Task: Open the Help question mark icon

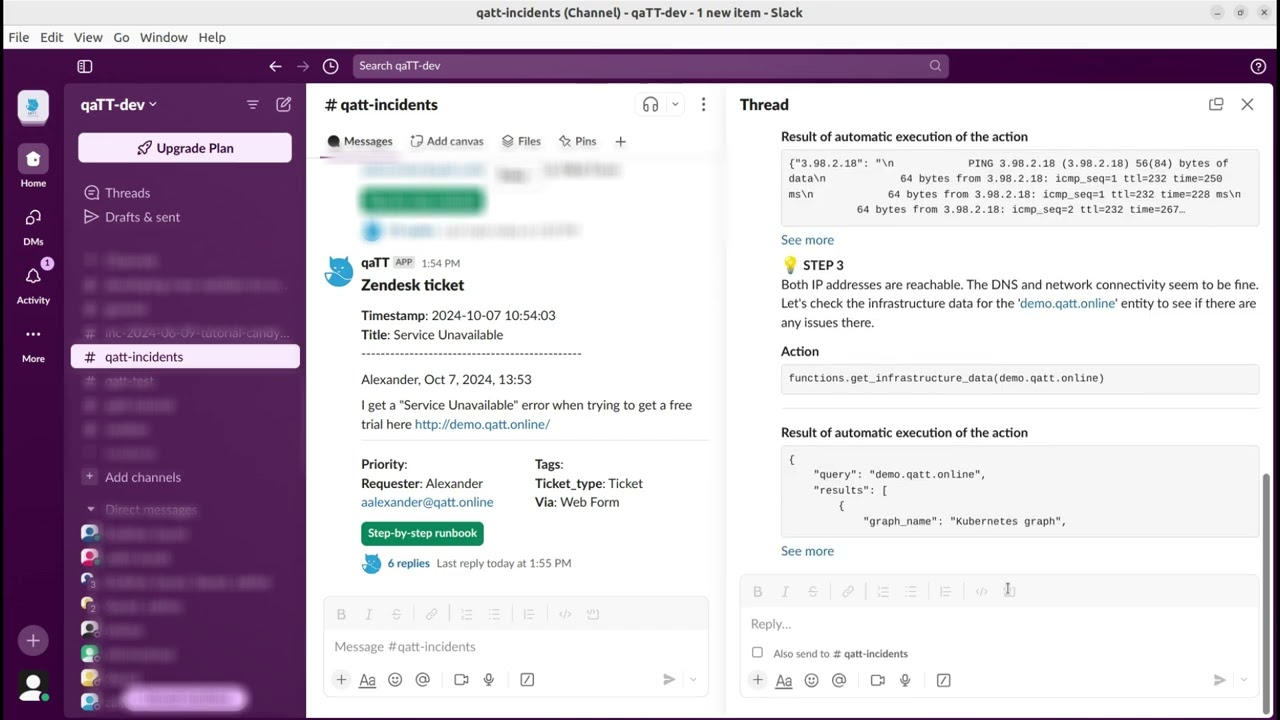Action: click(x=1258, y=66)
